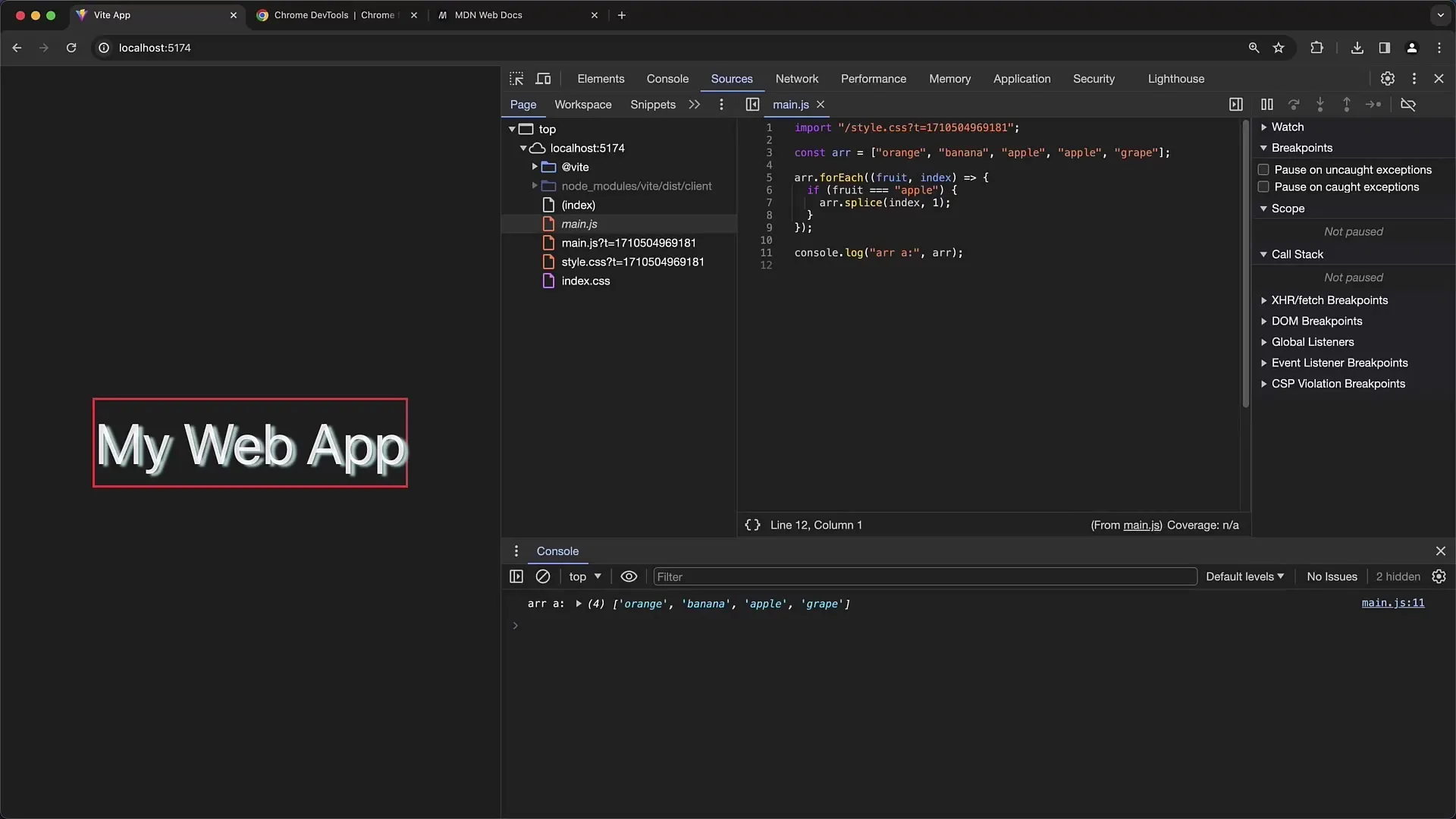This screenshot has height=819, width=1456.
Task: Close the console drawer
Action: 1441,551
